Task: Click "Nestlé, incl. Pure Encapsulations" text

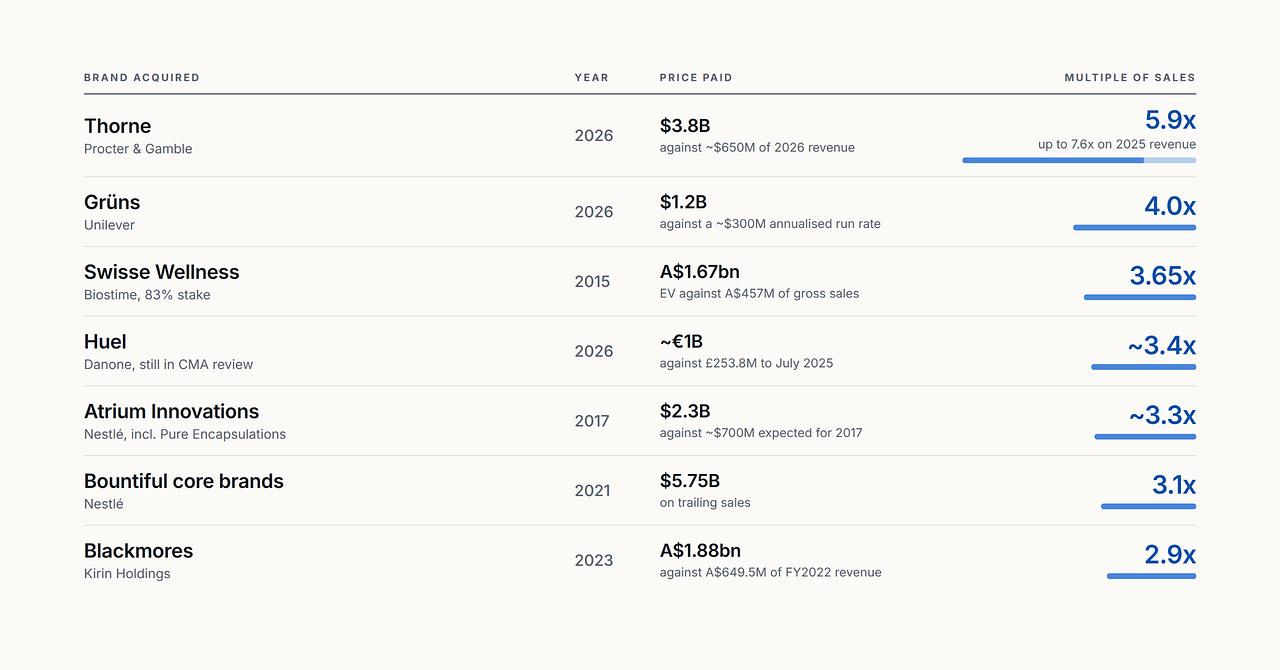Action: [185, 435]
